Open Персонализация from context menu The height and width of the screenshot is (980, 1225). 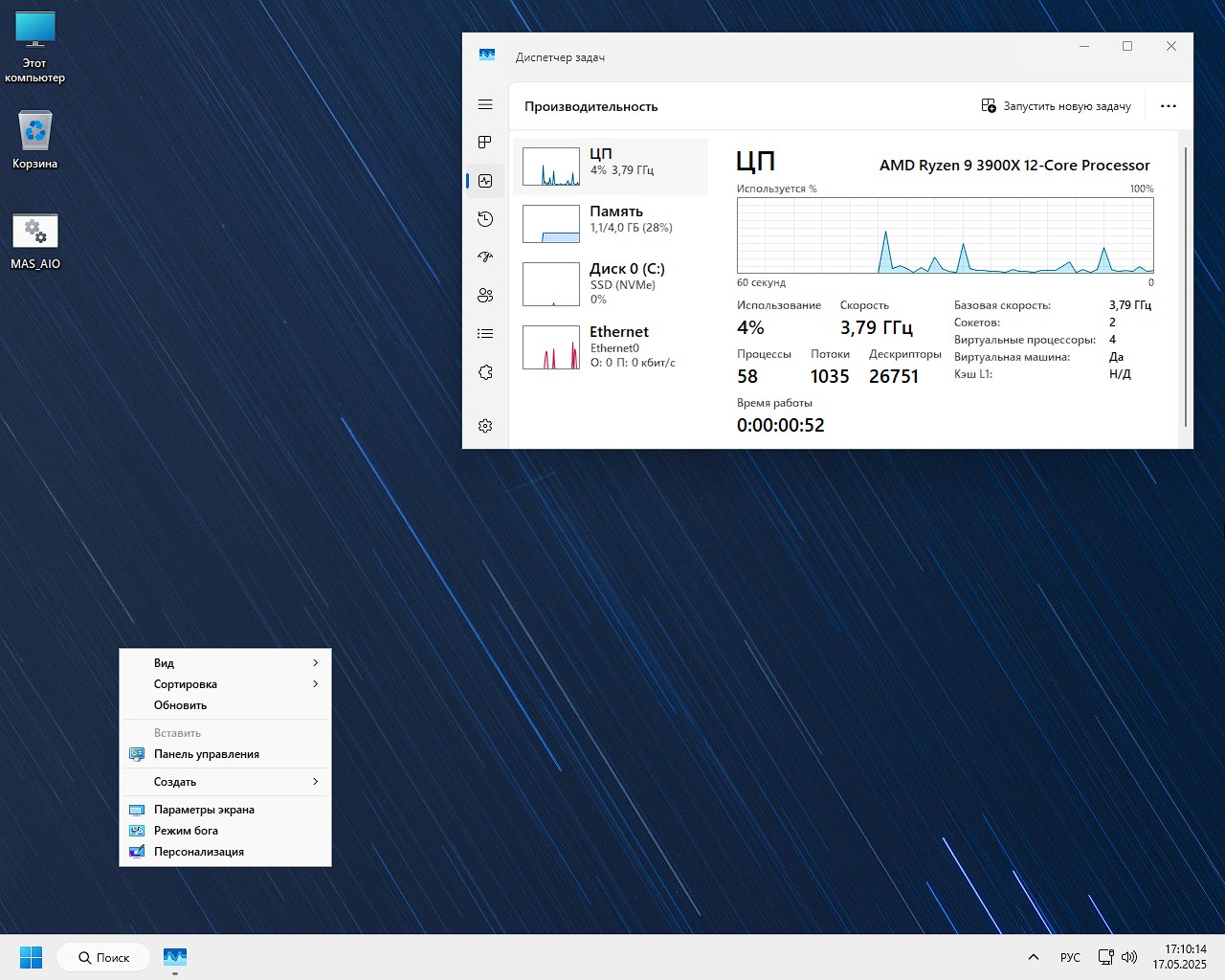(225, 852)
